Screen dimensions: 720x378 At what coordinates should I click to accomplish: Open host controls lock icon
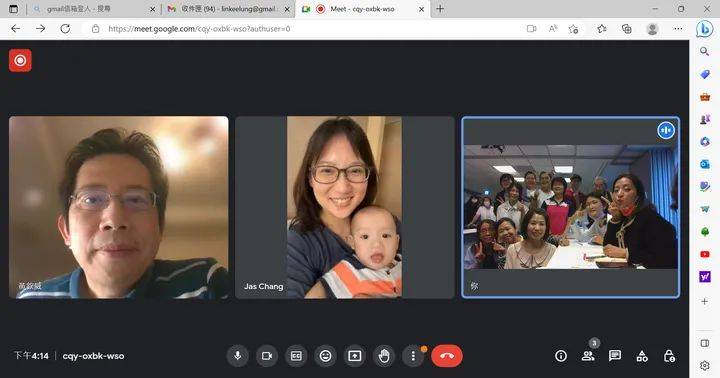(669, 356)
